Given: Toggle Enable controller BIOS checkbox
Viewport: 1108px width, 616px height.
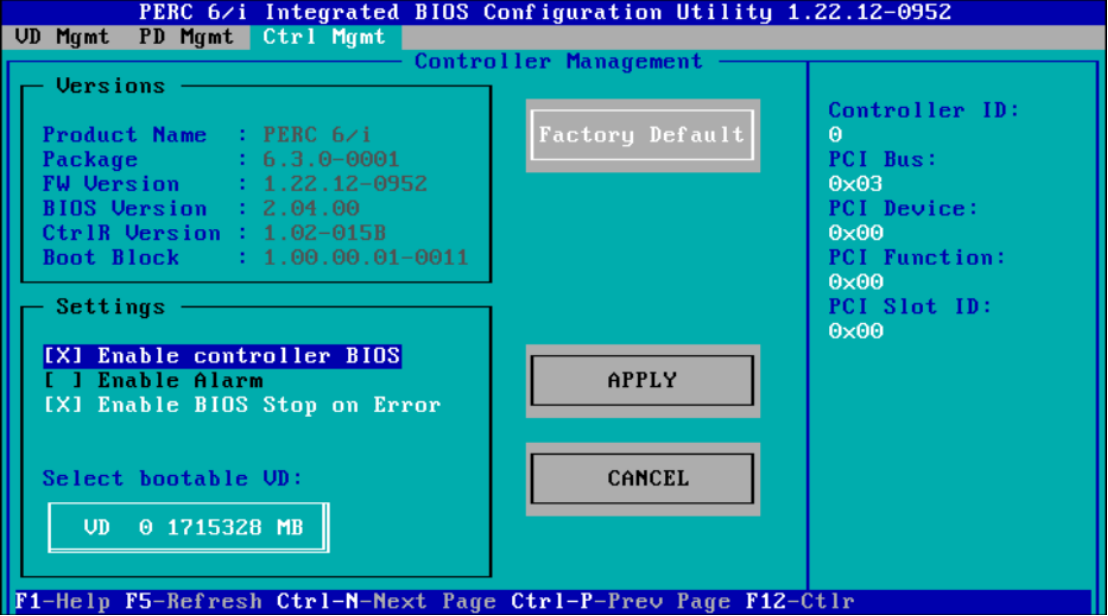Looking at the screenshot, I should (223, 355).
